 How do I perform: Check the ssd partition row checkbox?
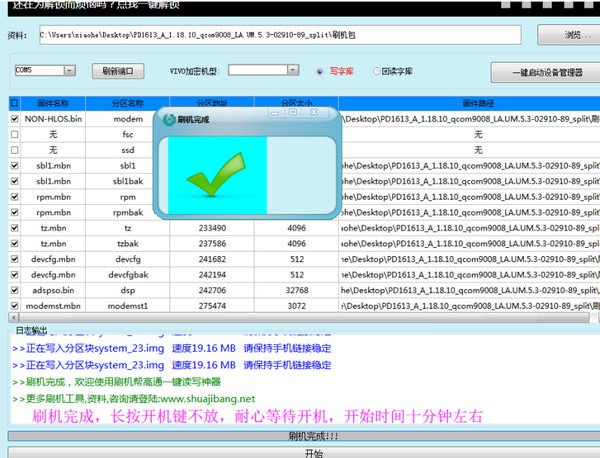15,150
